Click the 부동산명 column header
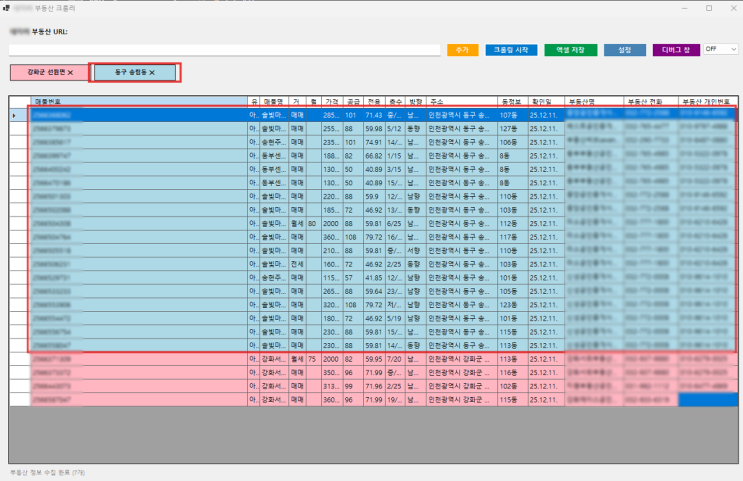The height and width of the screenshot is (481, 743). pos(594,101)
